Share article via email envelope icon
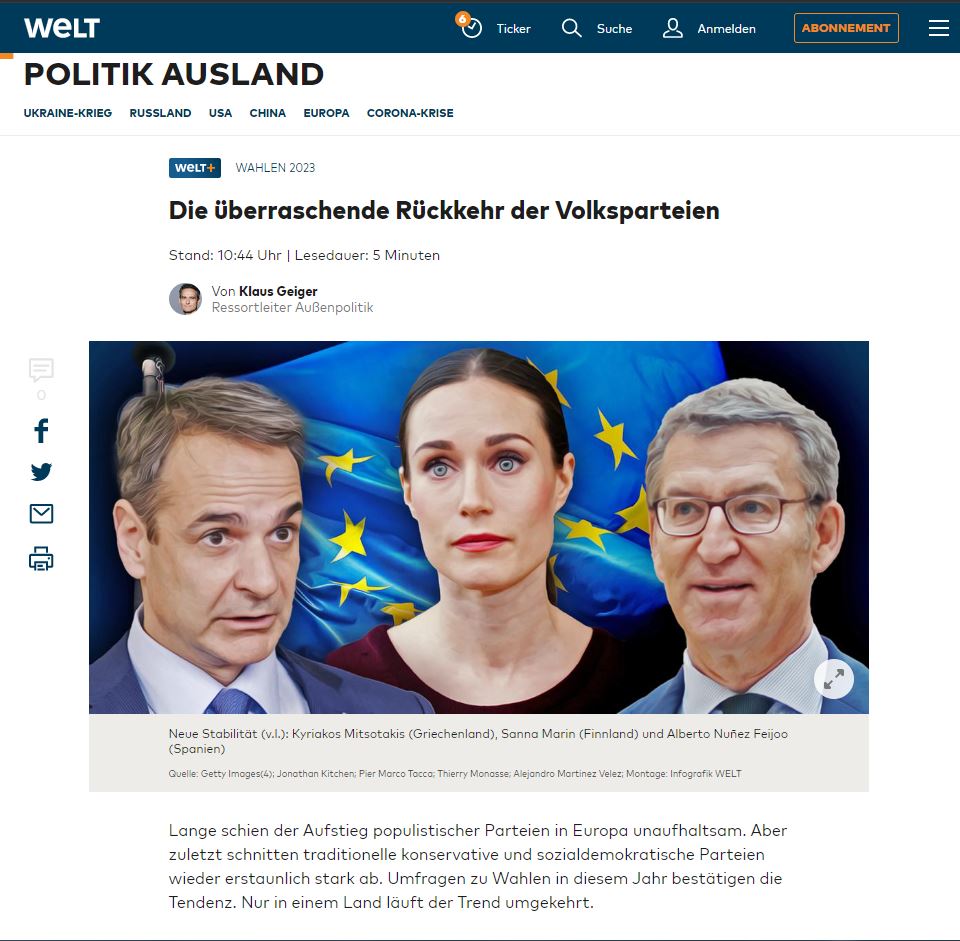Image resolution: width=960 pixels, height=941 pixels. (41, 514)
